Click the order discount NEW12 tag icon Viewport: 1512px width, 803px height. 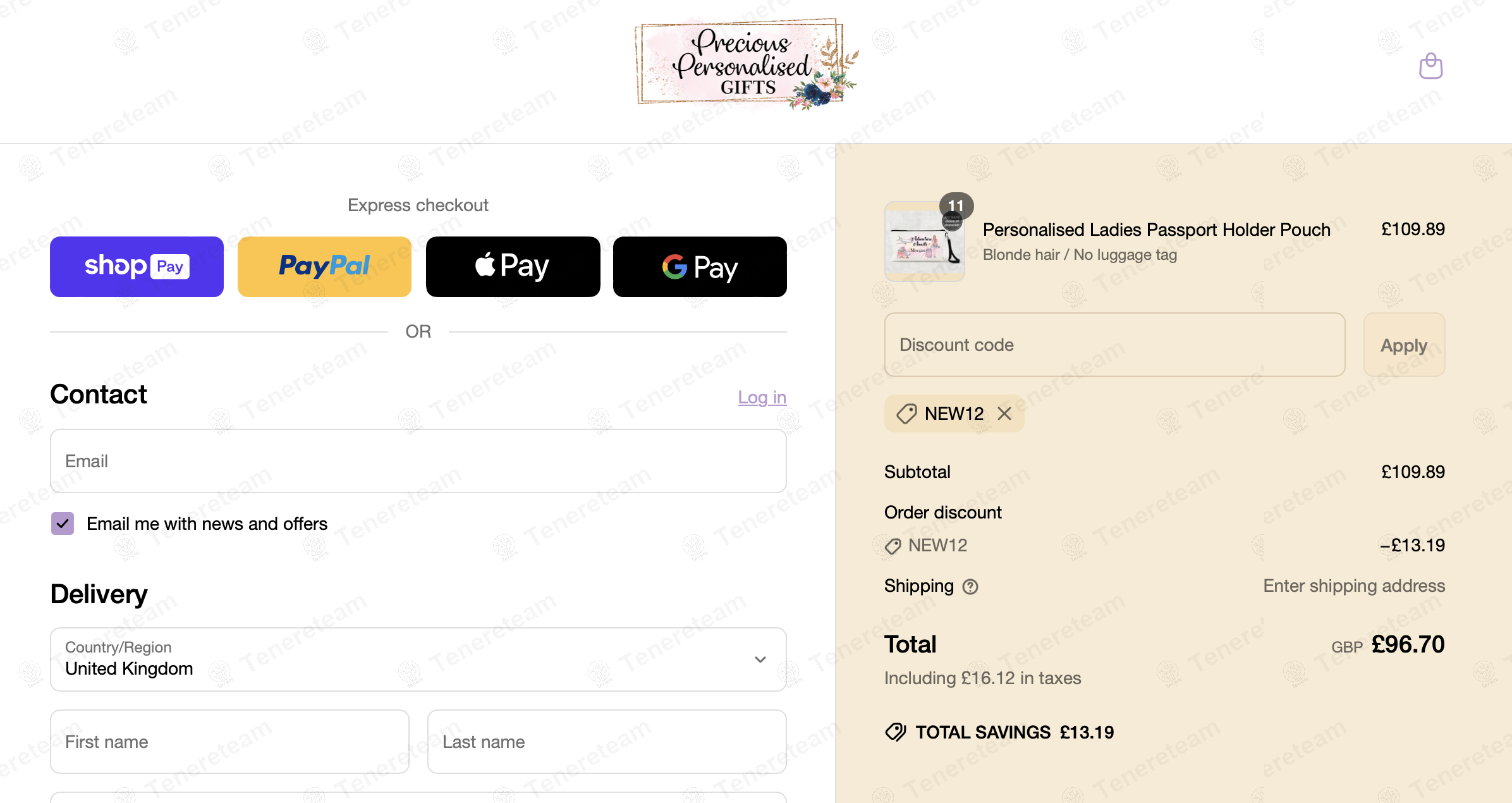[893, 546]
